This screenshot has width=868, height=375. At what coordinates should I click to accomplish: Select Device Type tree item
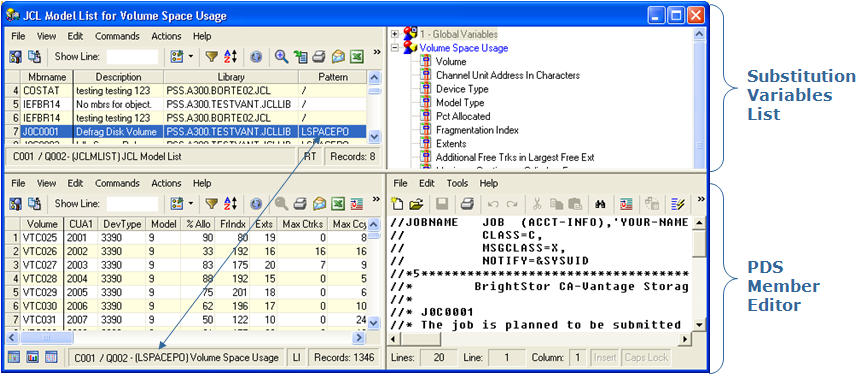(462, 89)
